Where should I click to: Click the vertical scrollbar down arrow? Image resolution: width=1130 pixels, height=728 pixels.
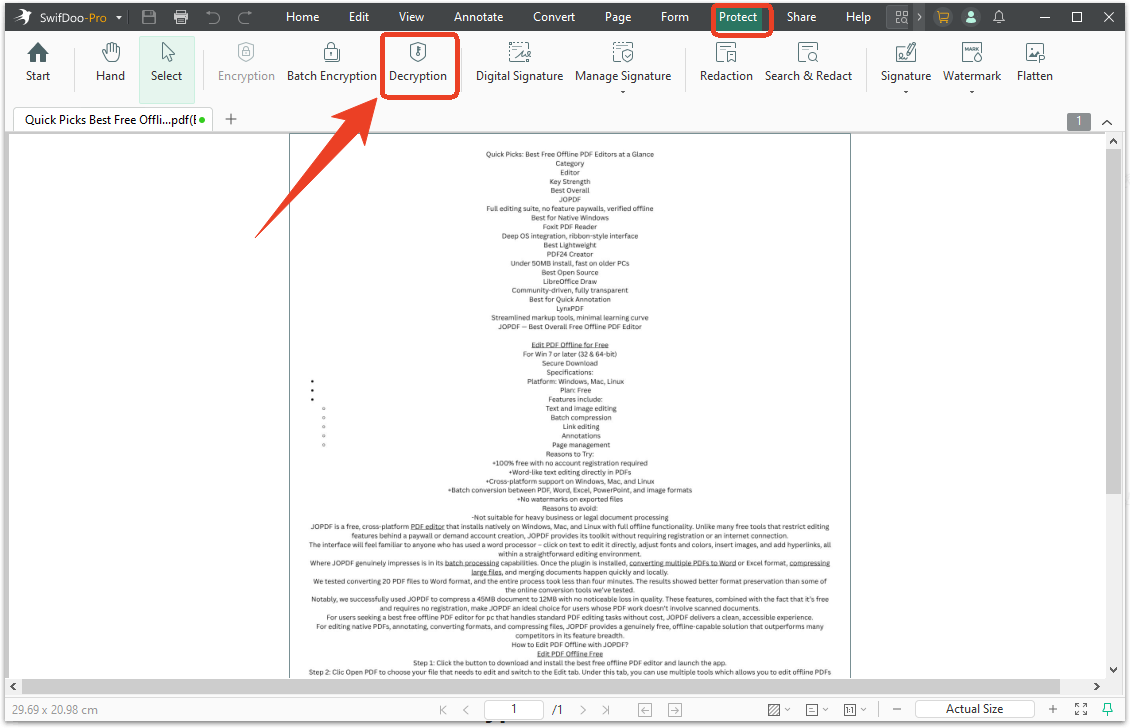click(x=1113, y=670)
